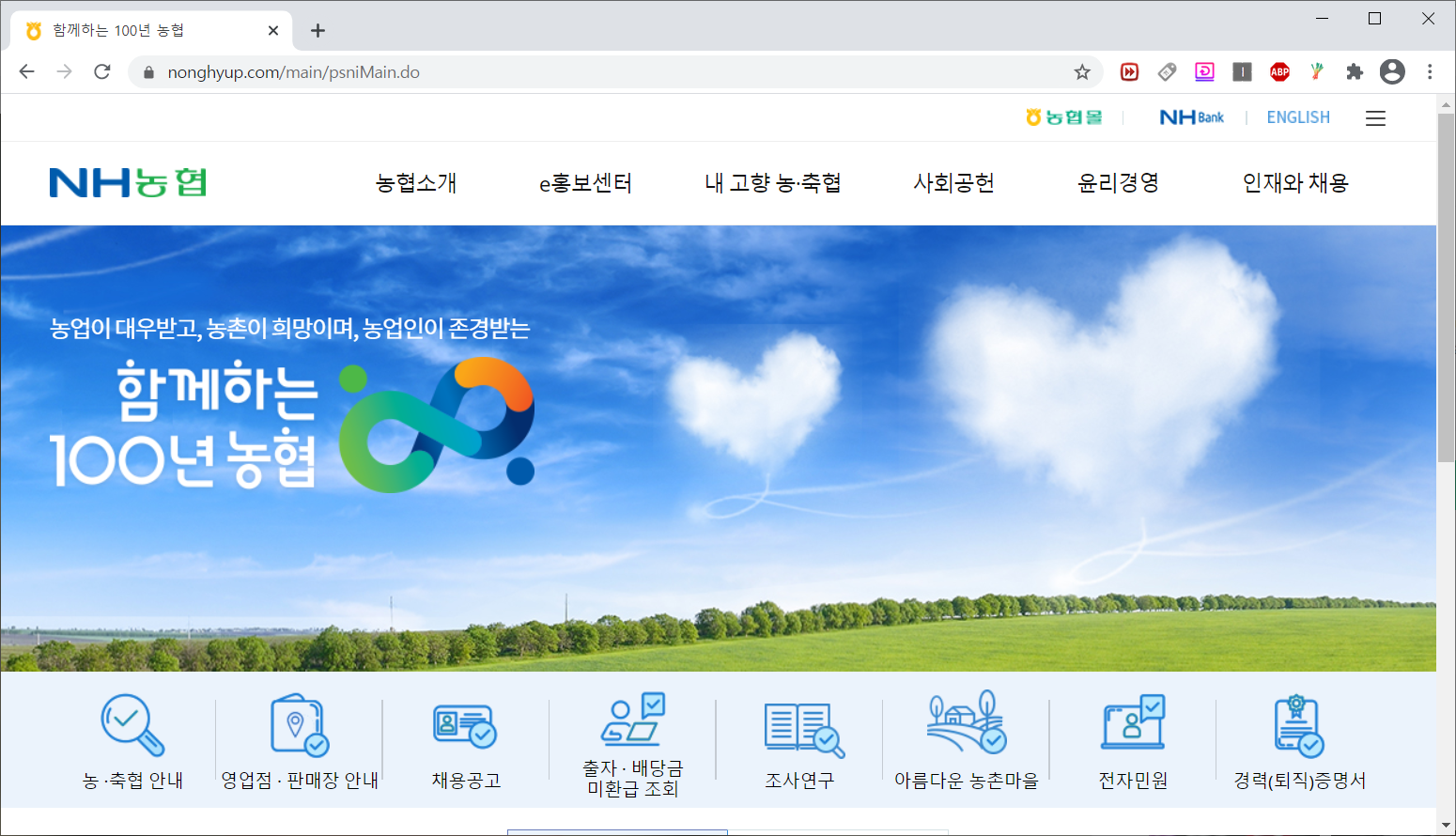
Task: Open the 경력(퇴직)증명서 certificate icon
Action: (1299, 725)
